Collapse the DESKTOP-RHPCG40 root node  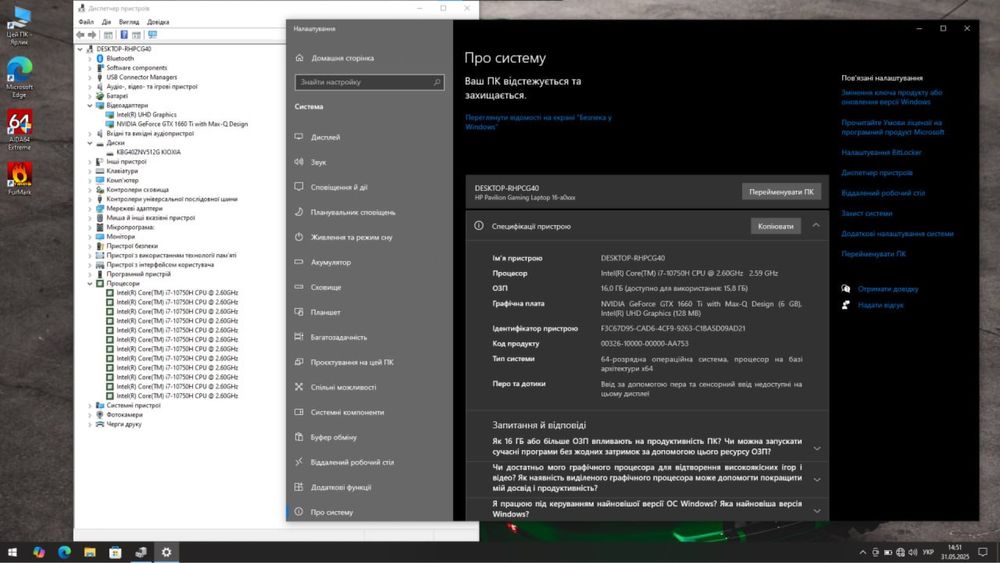[x=80, y=49]
